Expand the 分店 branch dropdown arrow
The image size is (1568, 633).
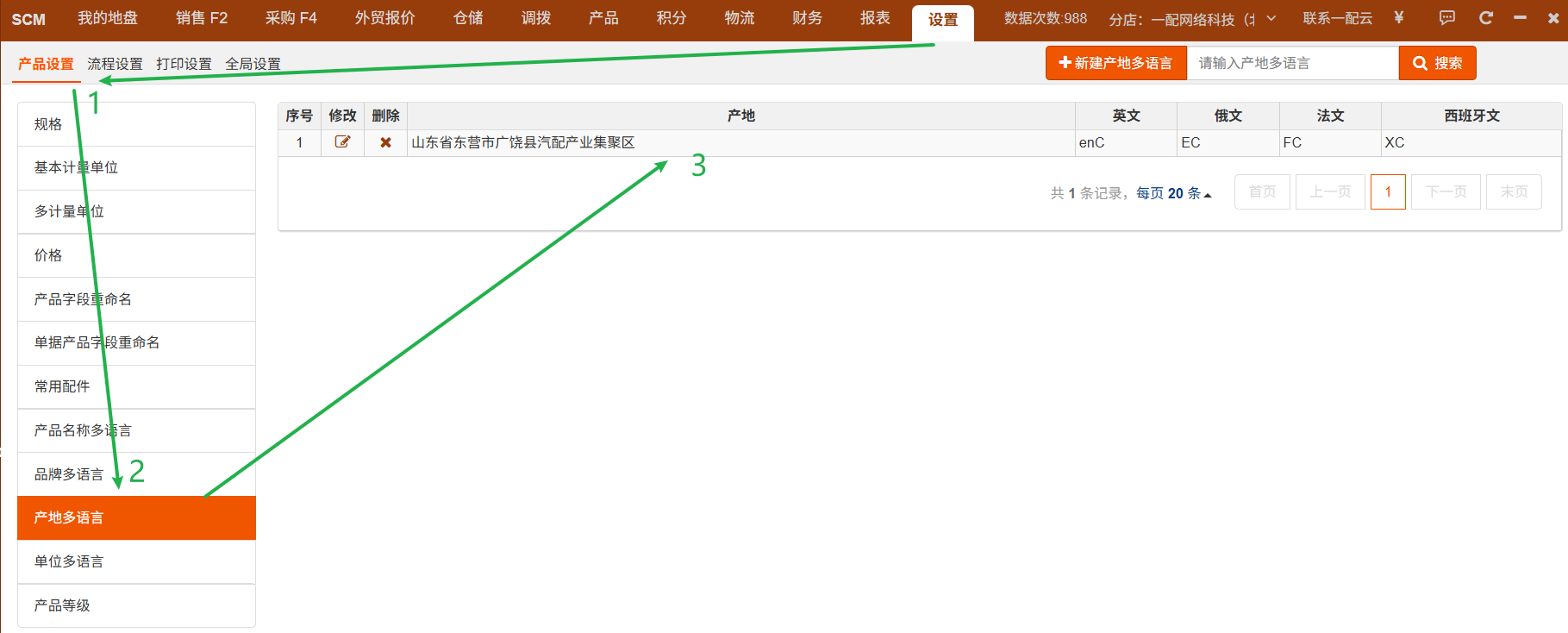pos(1271,18)
